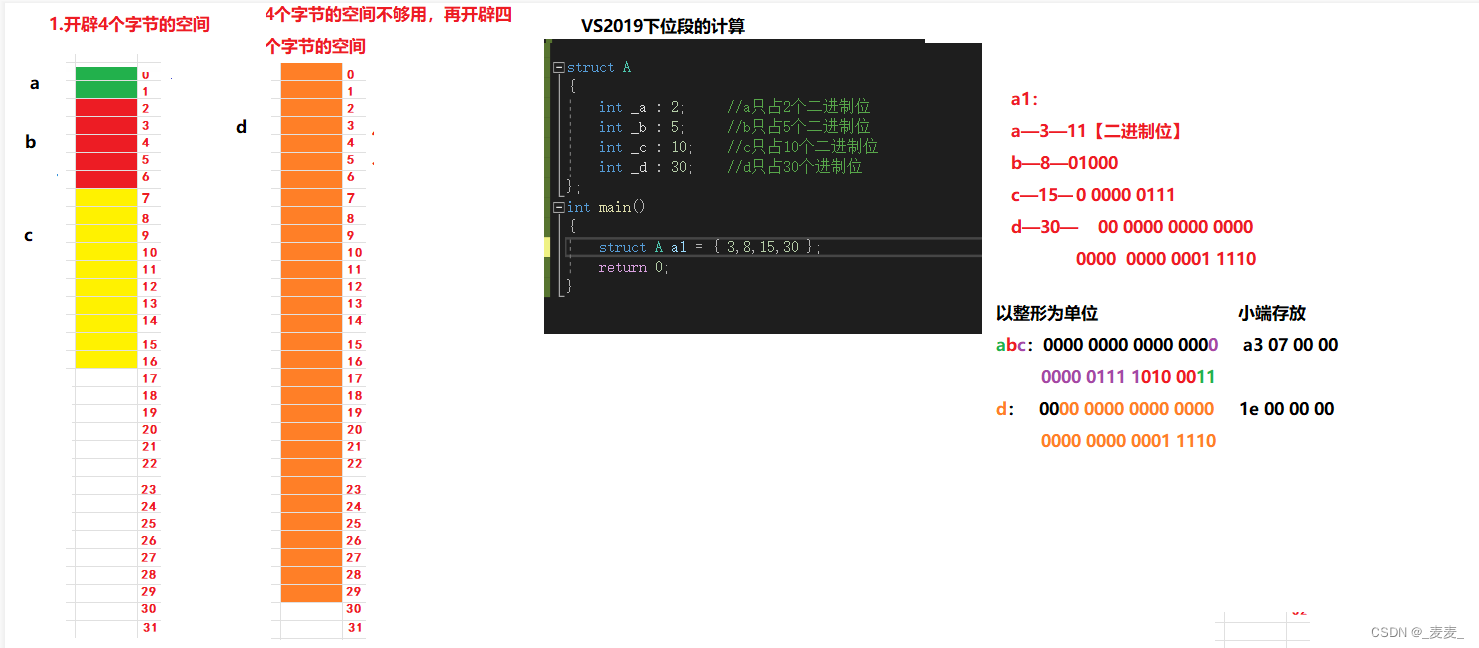Click the orange cell beside number 20
This screenshot has height=648, width=1479.
point(311,430)
